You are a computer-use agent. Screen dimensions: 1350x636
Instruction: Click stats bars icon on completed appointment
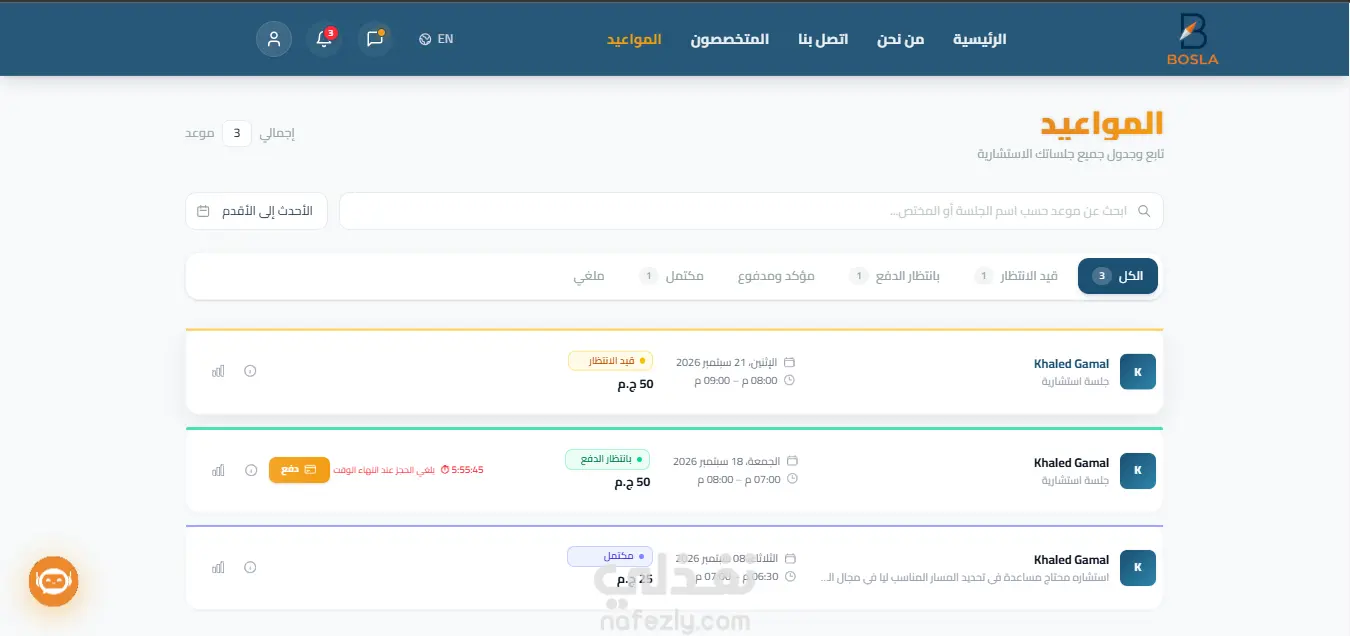pyautogui.click(x=218, y=568)
